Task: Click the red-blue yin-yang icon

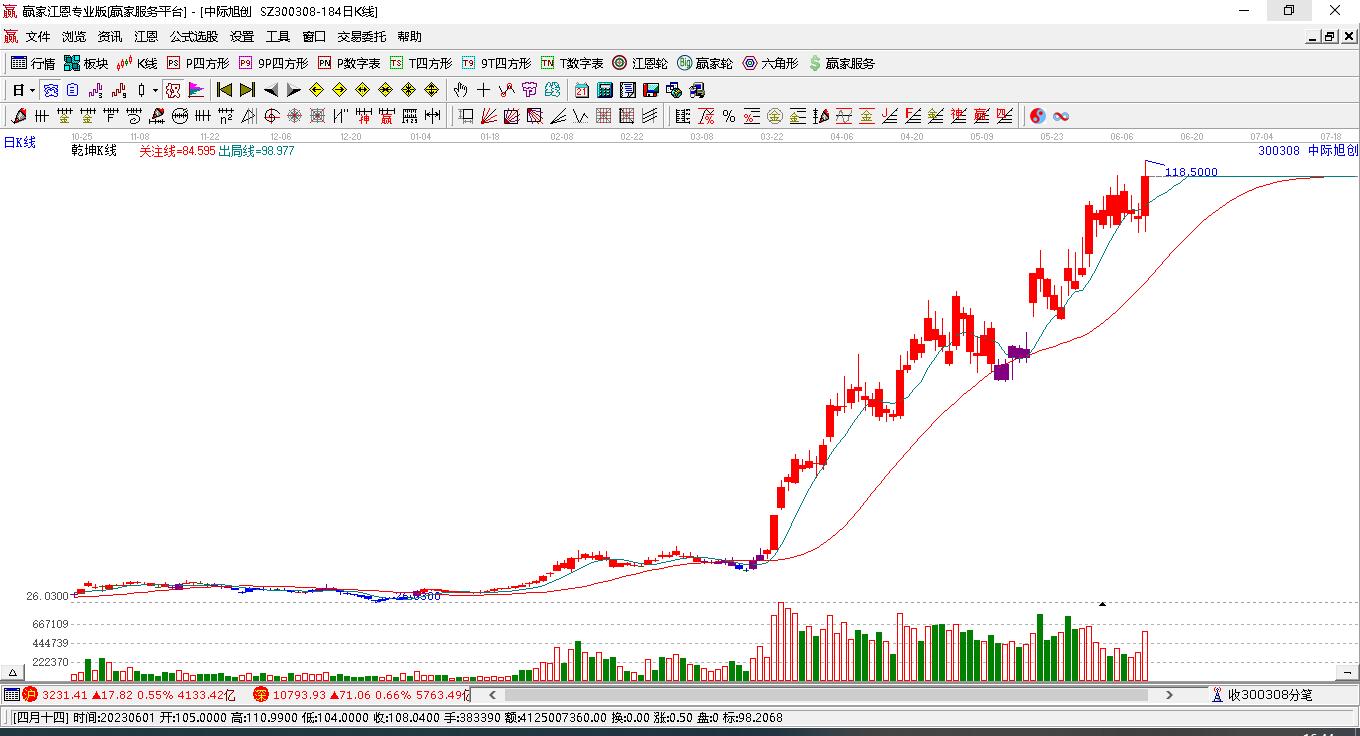Action: pos(1038,116)
